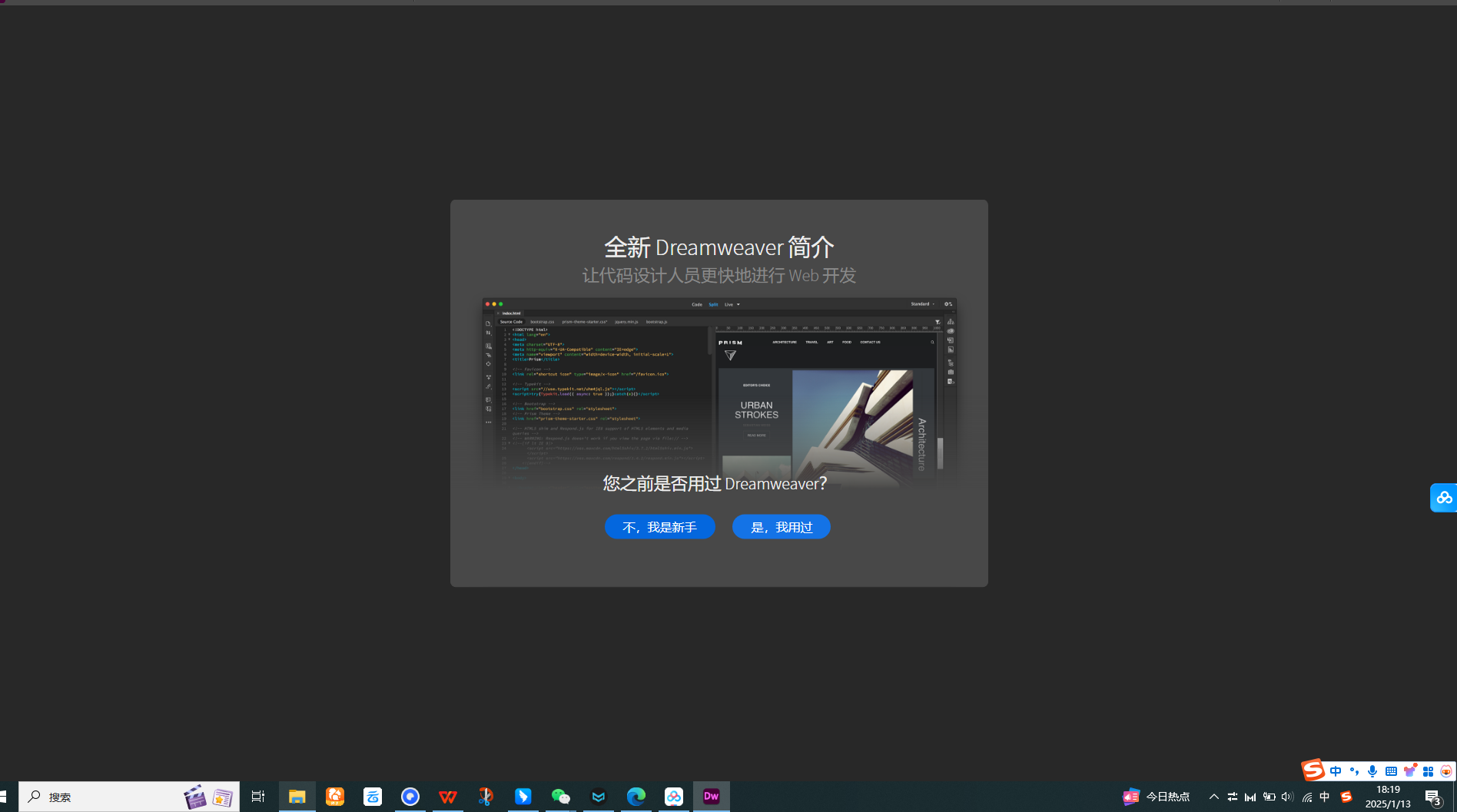Open WeChat from the taskbar
1457x812 pixels.
pyautogui.click(x=561, y=797)
